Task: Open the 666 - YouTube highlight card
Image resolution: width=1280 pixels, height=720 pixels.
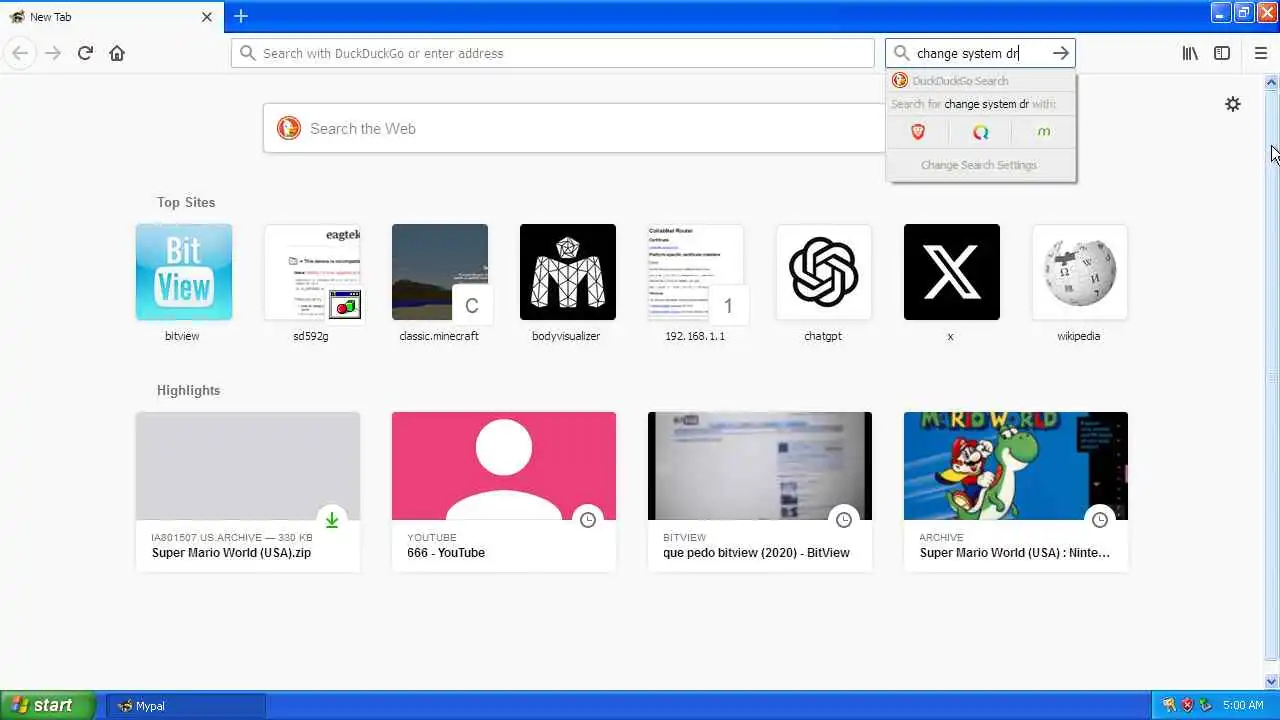Action: coord(504,492)
